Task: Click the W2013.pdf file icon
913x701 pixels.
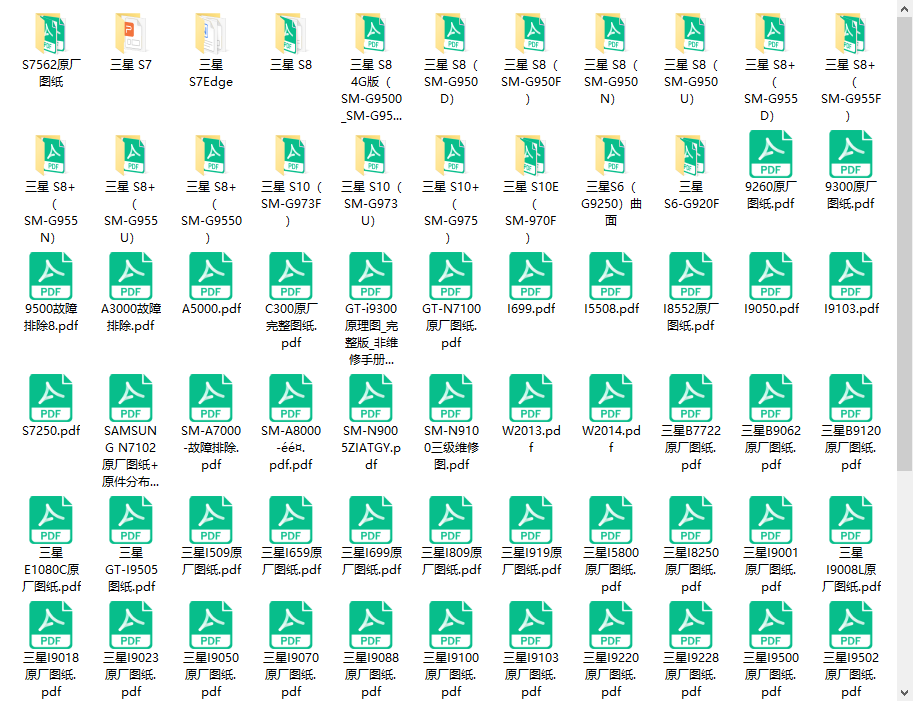Action: pos(531,398)
